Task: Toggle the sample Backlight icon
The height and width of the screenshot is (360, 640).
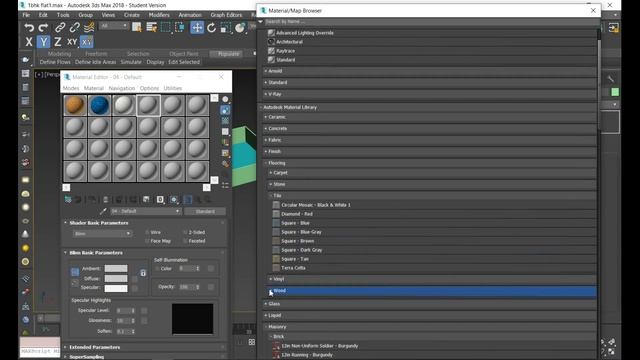Action: tap(225, 110)
